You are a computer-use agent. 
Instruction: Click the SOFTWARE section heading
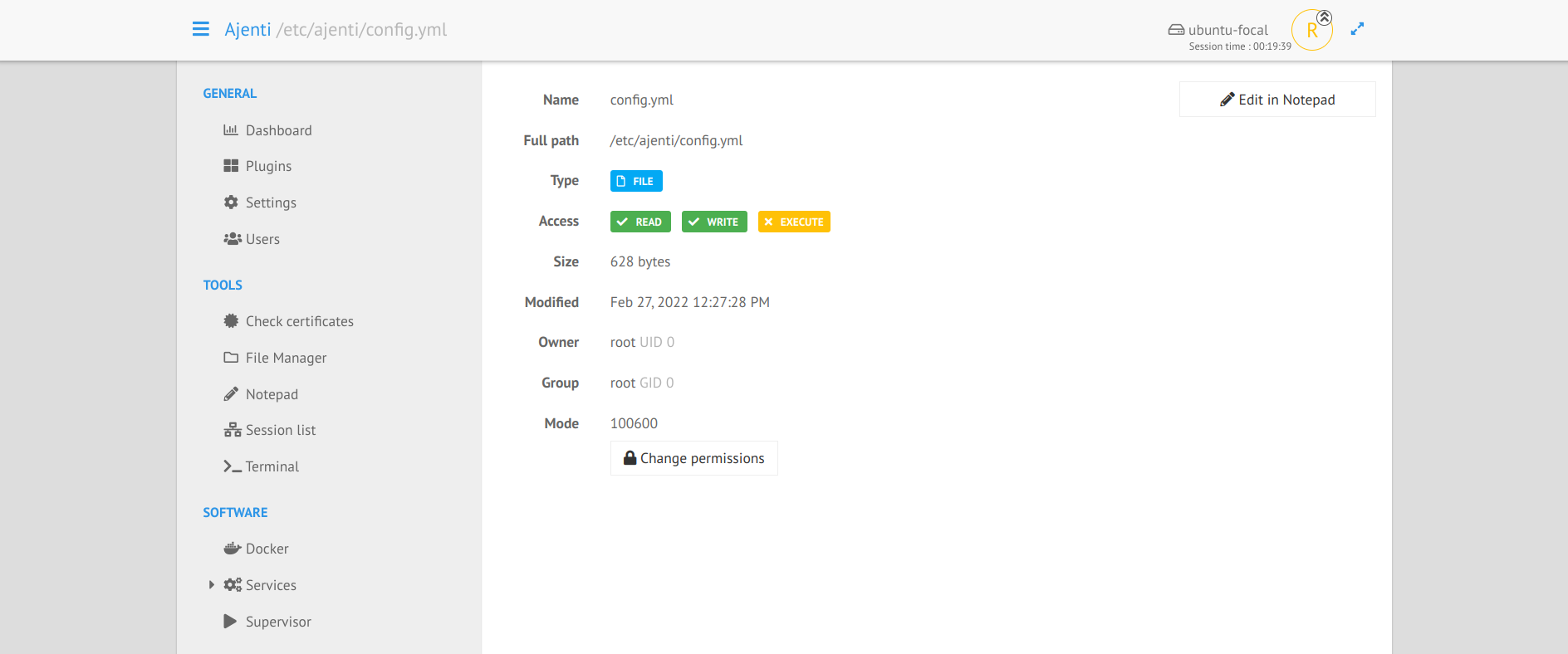tap(235, 513)
